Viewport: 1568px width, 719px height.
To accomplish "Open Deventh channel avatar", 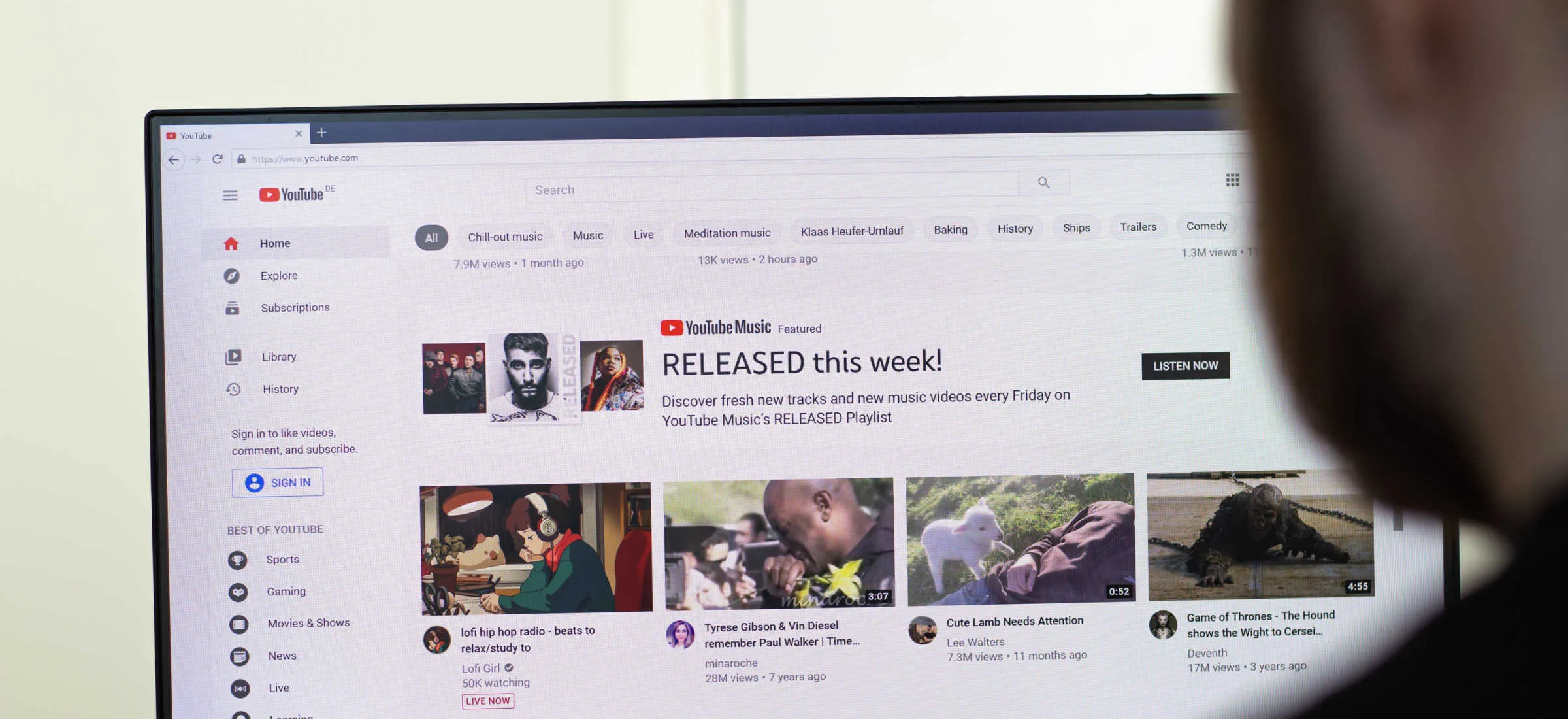I will coord(1164,625).
